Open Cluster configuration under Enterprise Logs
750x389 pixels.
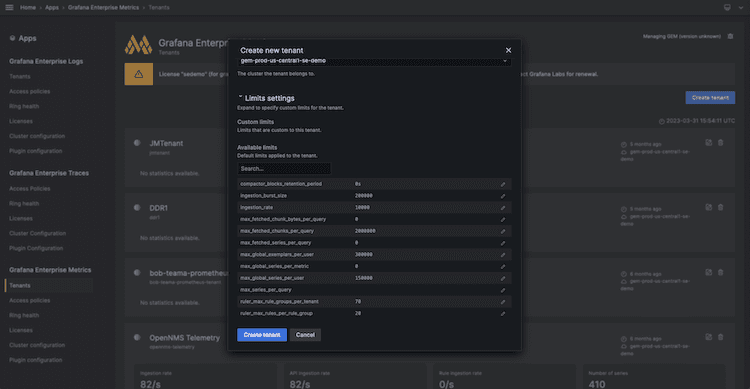coord(37,136)
